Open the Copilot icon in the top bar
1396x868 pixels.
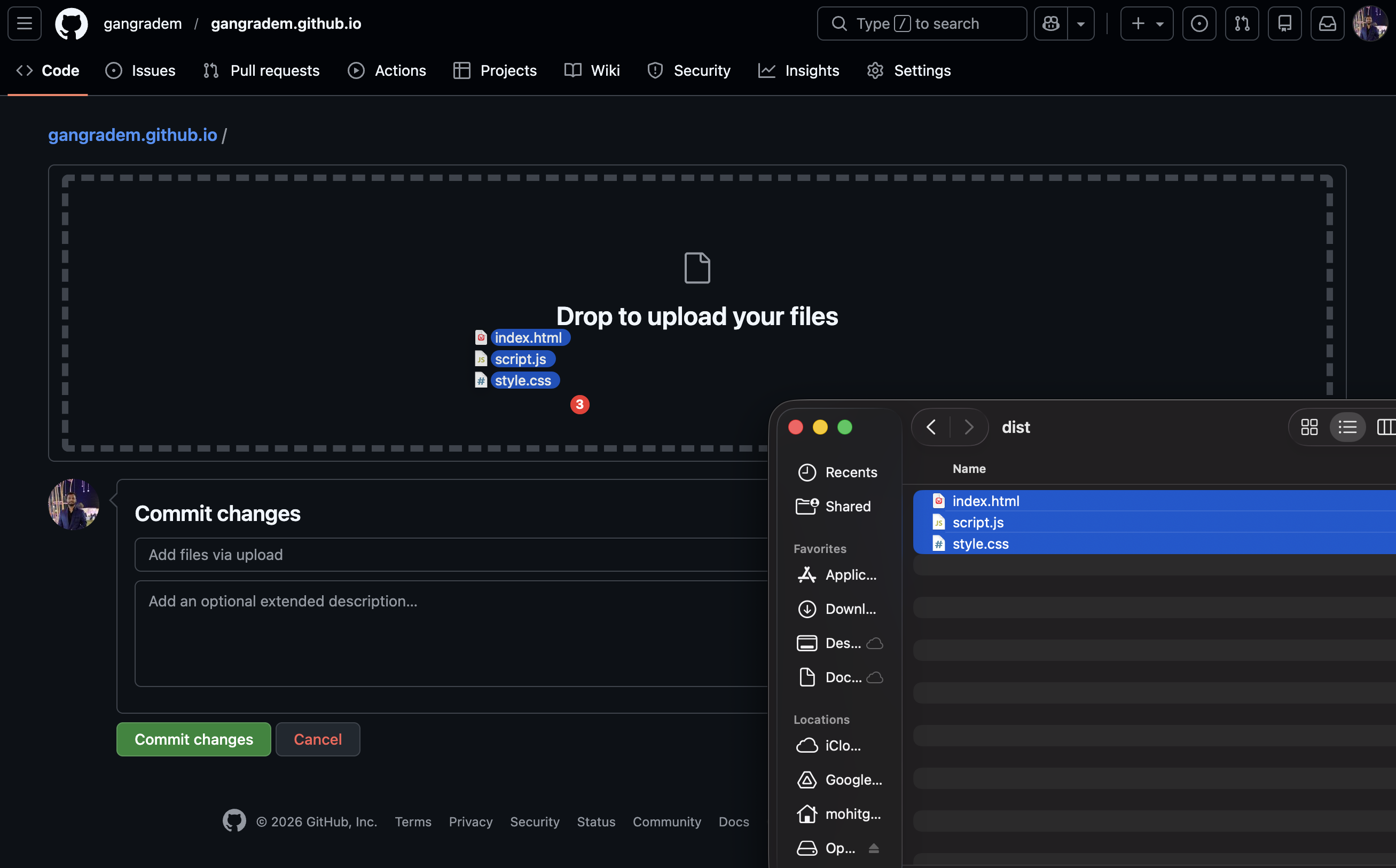[1050, 23]
